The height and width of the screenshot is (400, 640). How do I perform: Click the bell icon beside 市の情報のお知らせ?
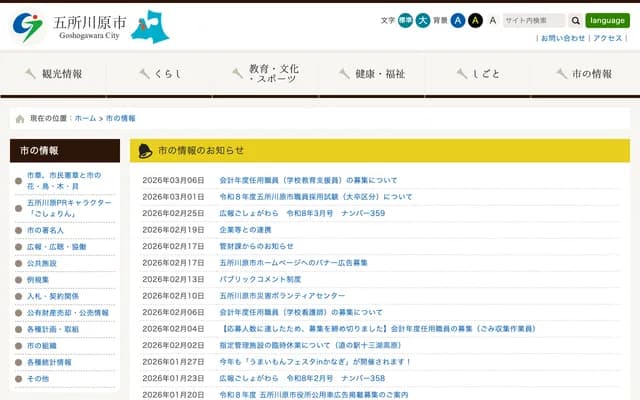[x=145, y=151]
